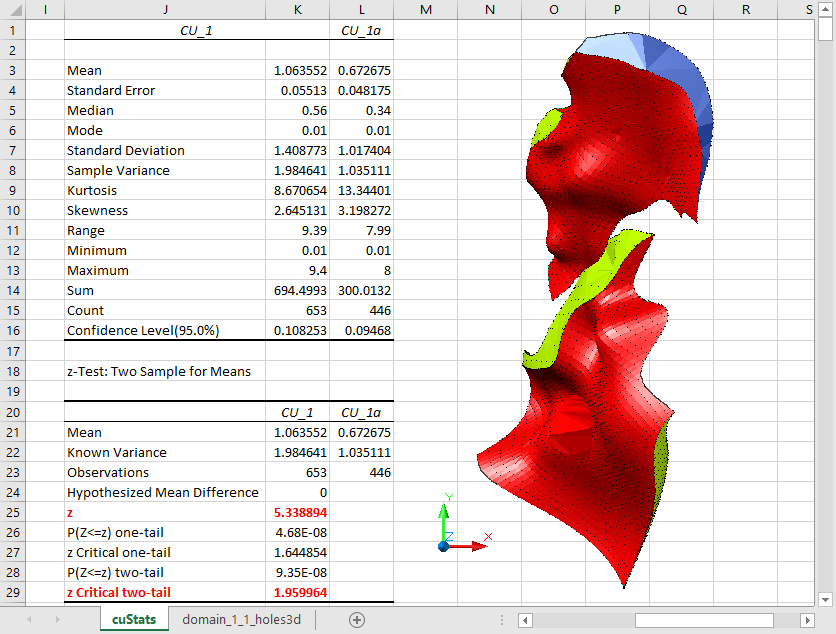Screen dimensions: 836x634
Task: Click the horizontal scrollbar thumb
Action: [705, 620]
